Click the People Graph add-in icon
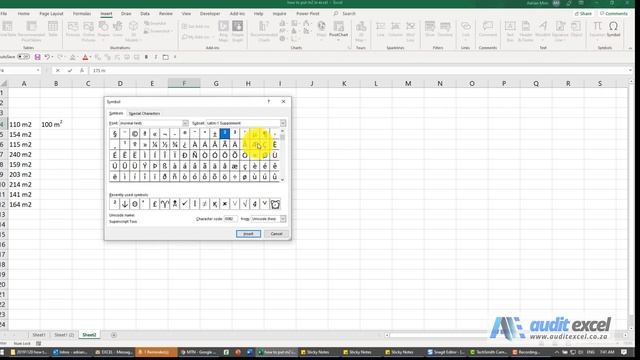Image resolution: width=640 pixels, height=360 pixels. coord(238,31)
